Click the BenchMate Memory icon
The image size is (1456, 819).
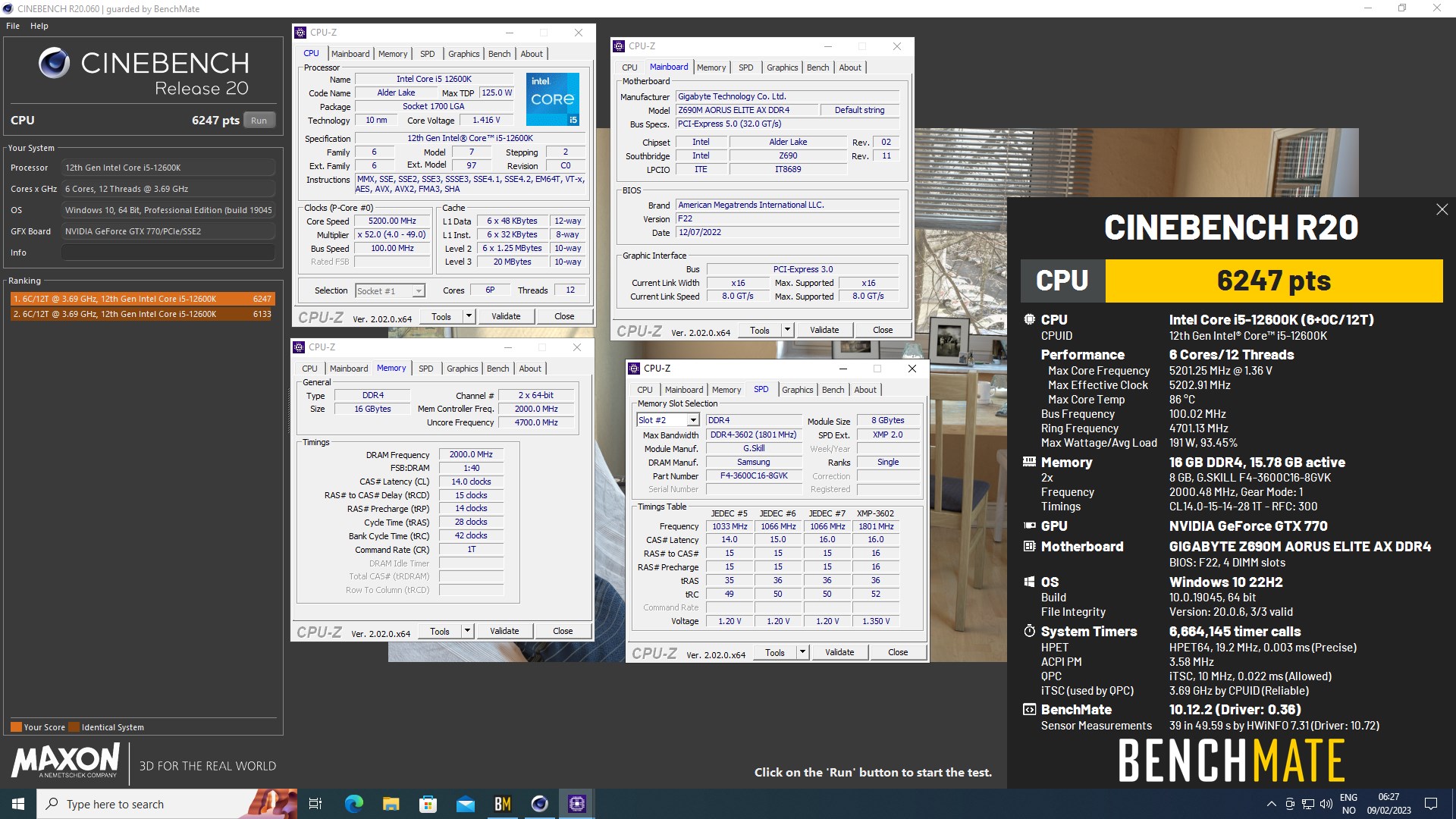coord(1029,461)
